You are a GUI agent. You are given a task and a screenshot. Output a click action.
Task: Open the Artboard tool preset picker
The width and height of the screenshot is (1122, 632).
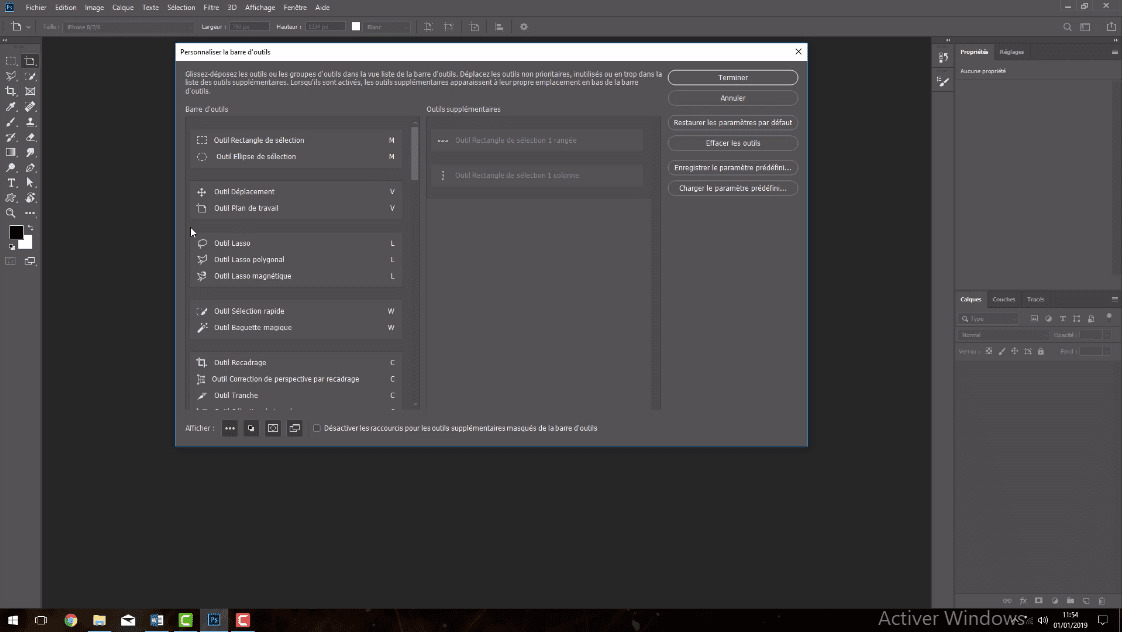pos(20,27)
